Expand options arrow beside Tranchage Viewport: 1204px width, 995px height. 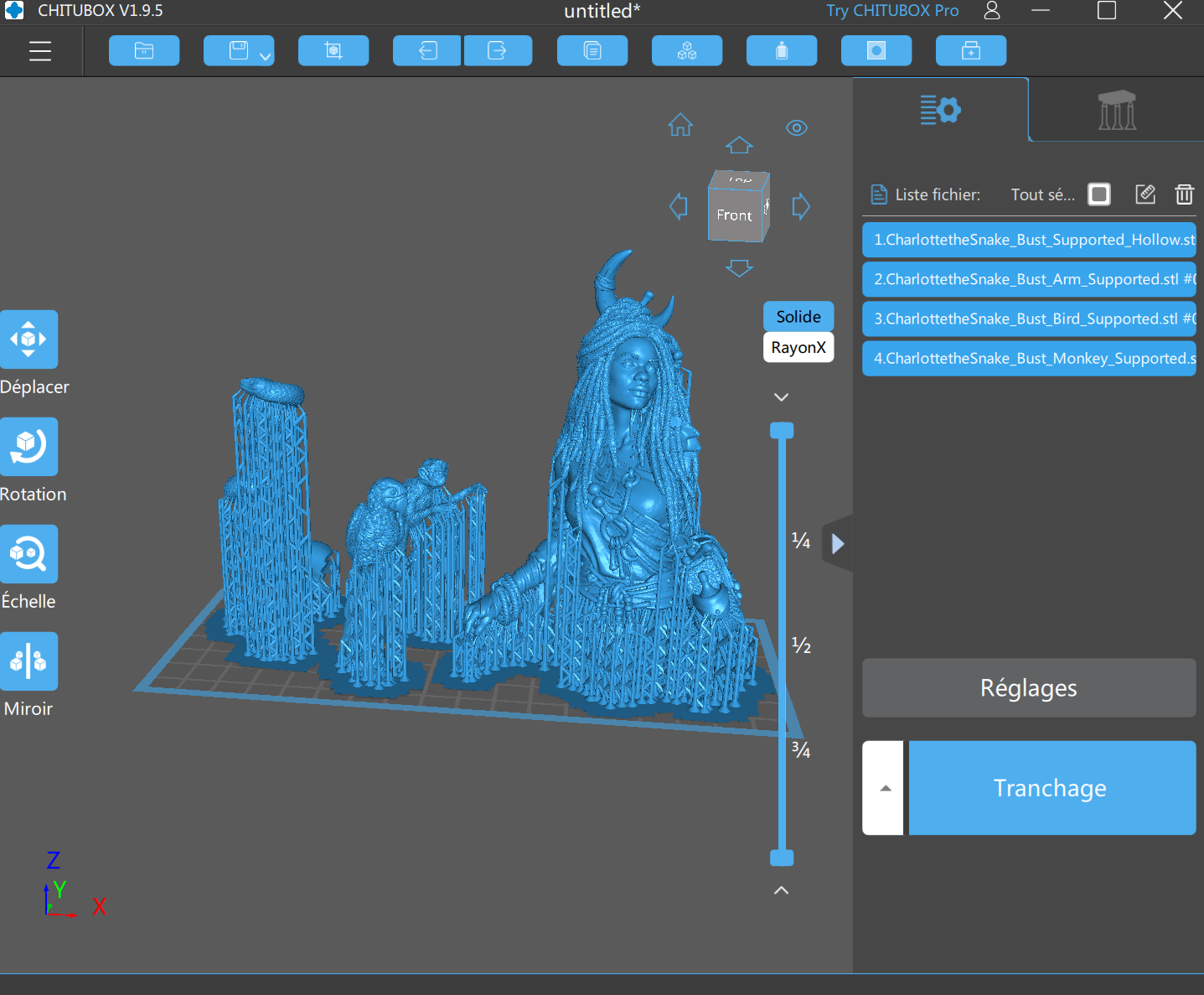pos(885,788)
